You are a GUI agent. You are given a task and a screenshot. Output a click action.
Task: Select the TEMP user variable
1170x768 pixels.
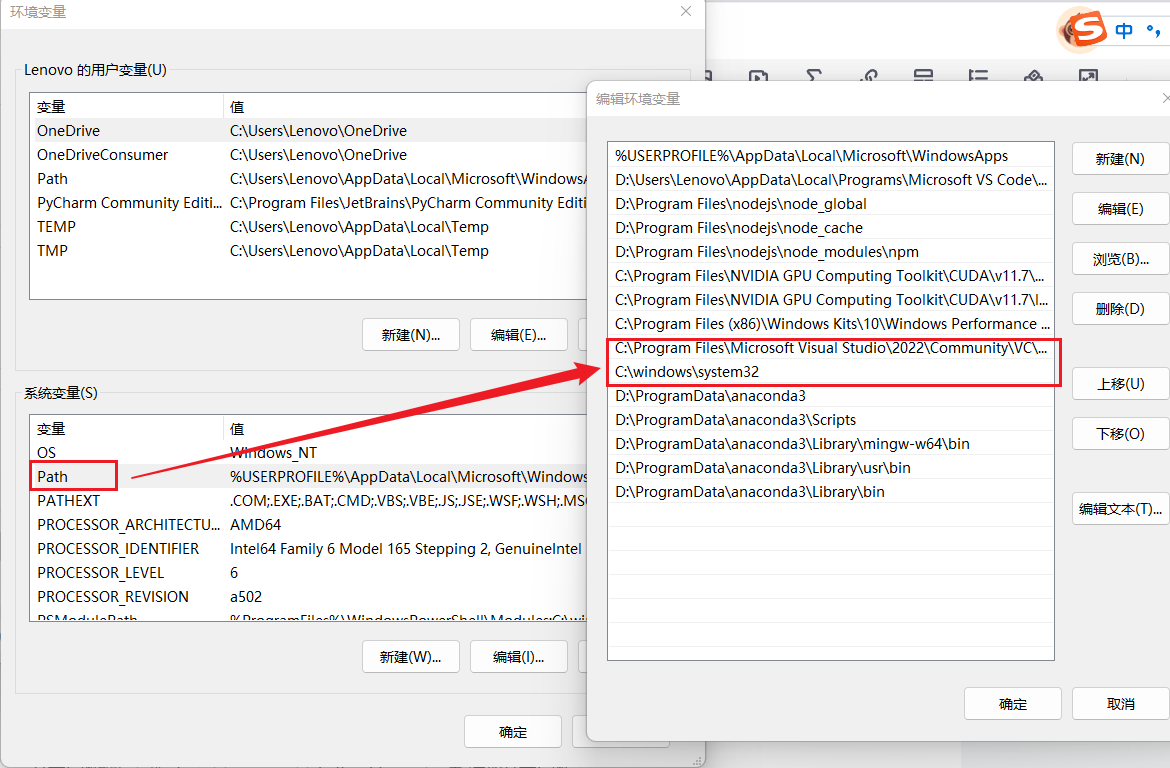(x=310, y=226)
